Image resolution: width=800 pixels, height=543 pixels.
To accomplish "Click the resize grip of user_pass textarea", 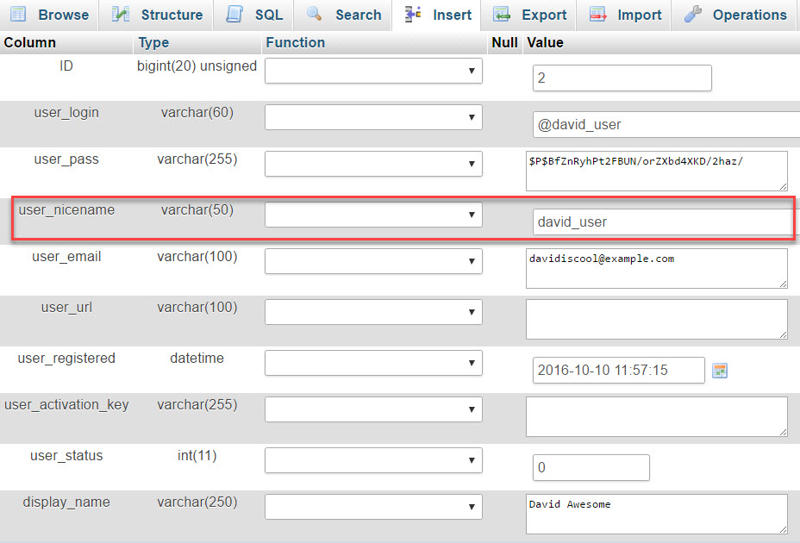I will coord(783,186).
